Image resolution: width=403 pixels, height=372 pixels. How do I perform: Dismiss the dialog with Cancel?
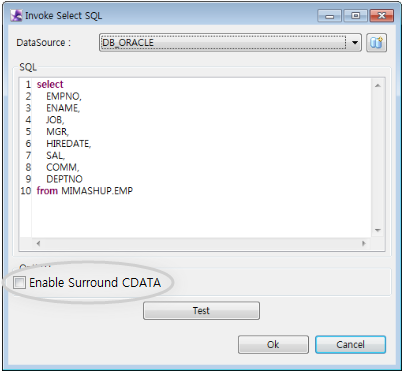pos(350,344)
